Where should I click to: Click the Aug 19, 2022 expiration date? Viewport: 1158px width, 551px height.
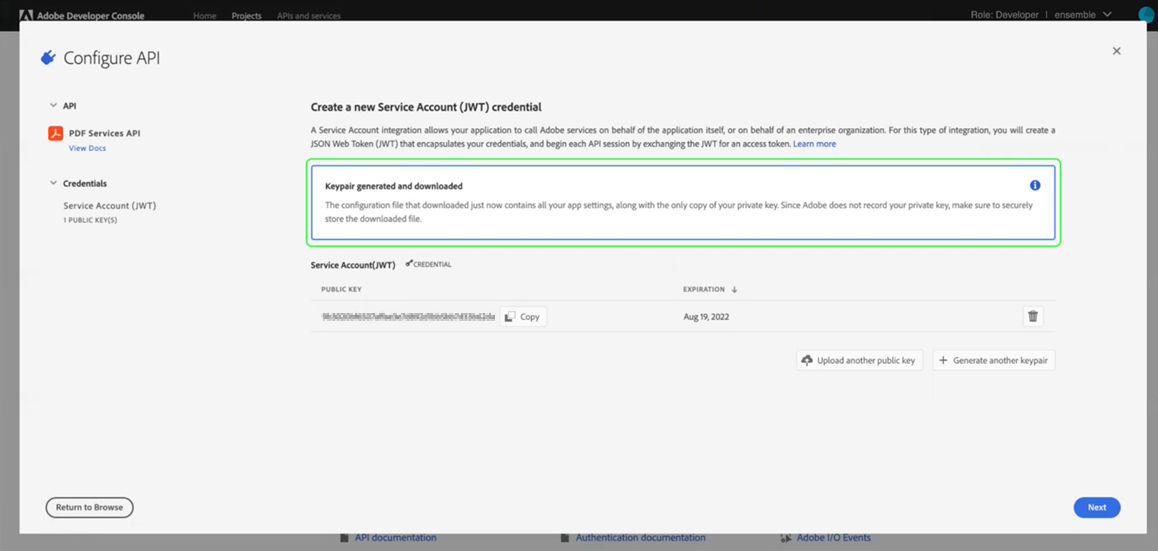tap(707, 317)
